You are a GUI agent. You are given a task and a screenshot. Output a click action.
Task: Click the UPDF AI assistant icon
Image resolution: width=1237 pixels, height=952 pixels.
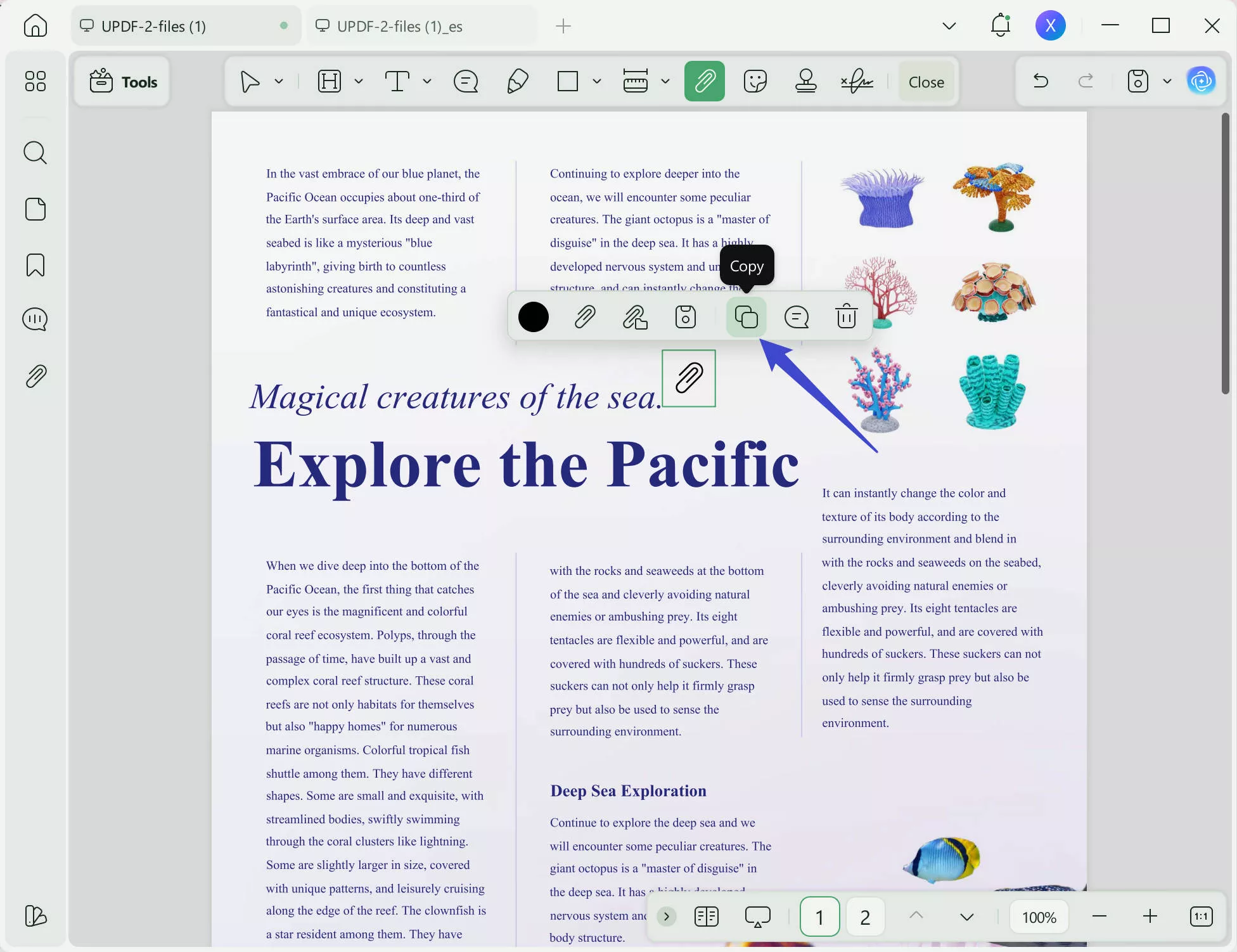point(1201,81)
